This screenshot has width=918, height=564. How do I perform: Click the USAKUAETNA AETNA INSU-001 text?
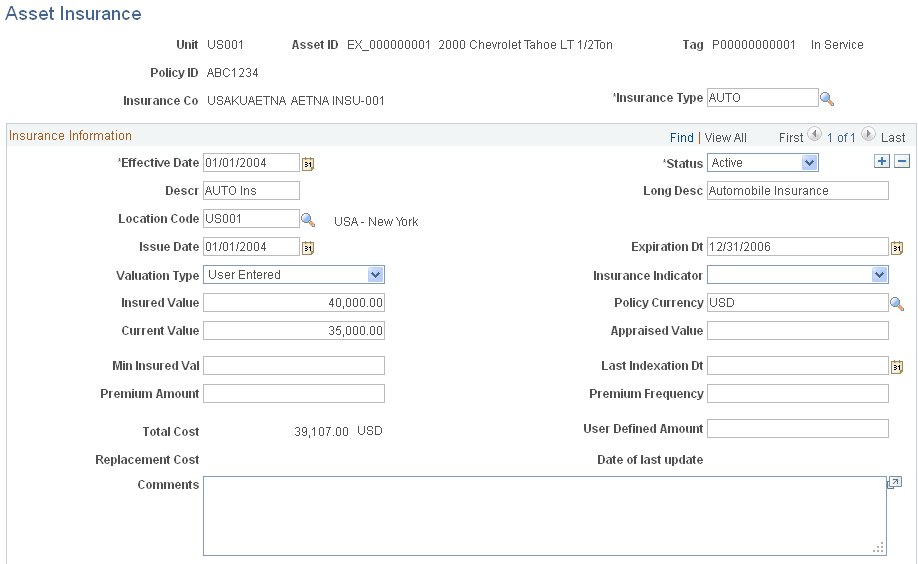(x=296, y=101)
